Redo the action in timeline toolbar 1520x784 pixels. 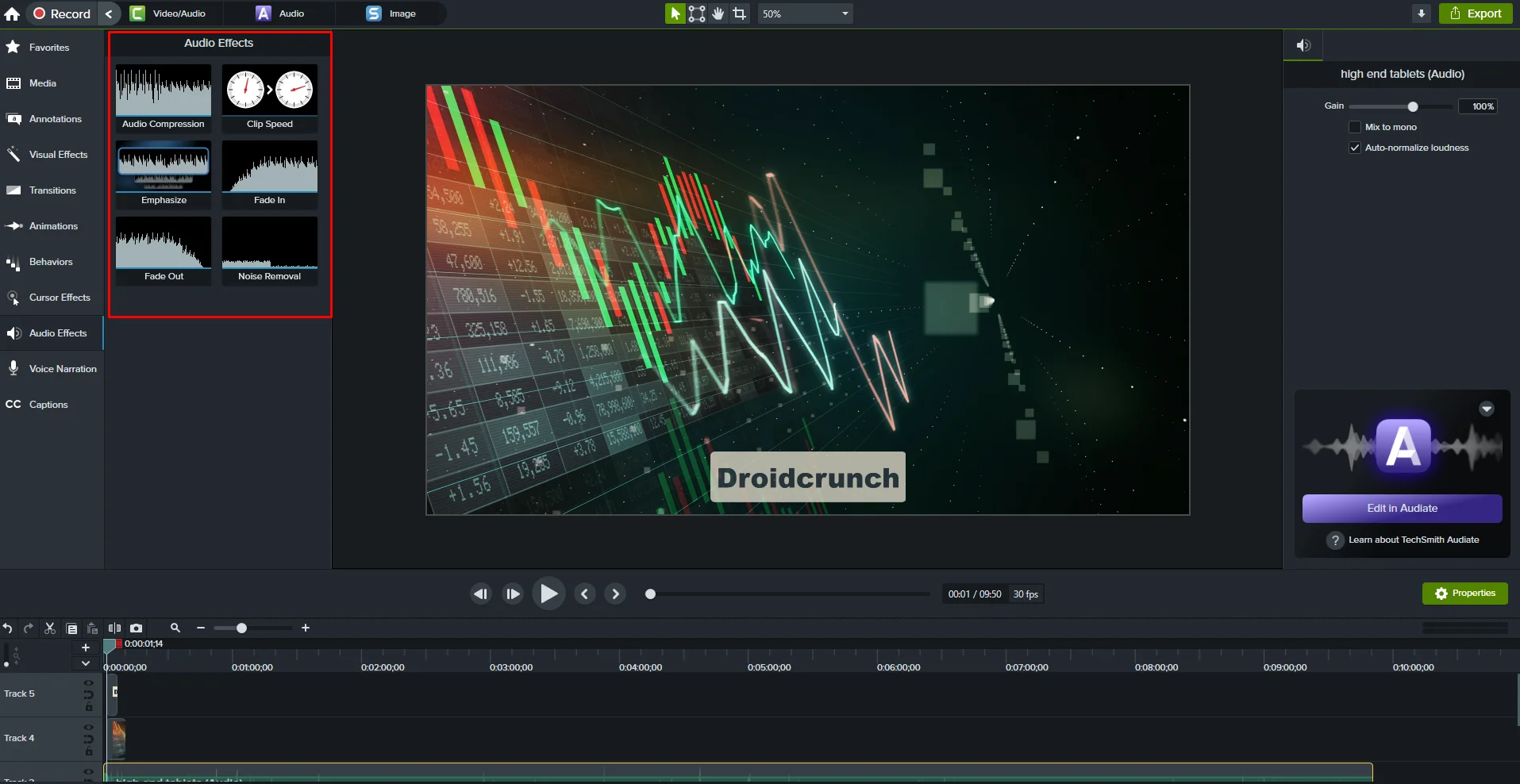29,628
